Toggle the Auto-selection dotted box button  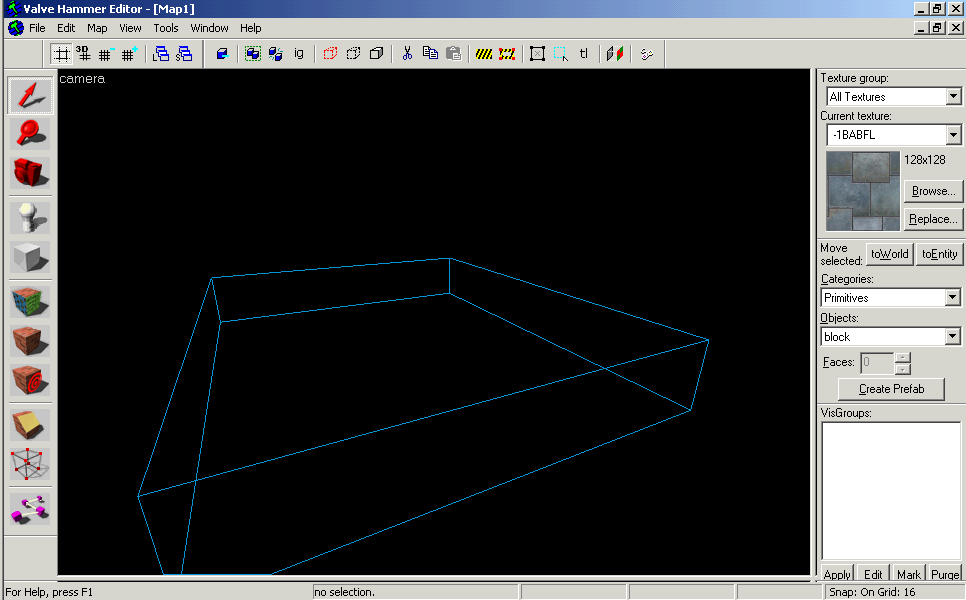[x=561, y=54]
